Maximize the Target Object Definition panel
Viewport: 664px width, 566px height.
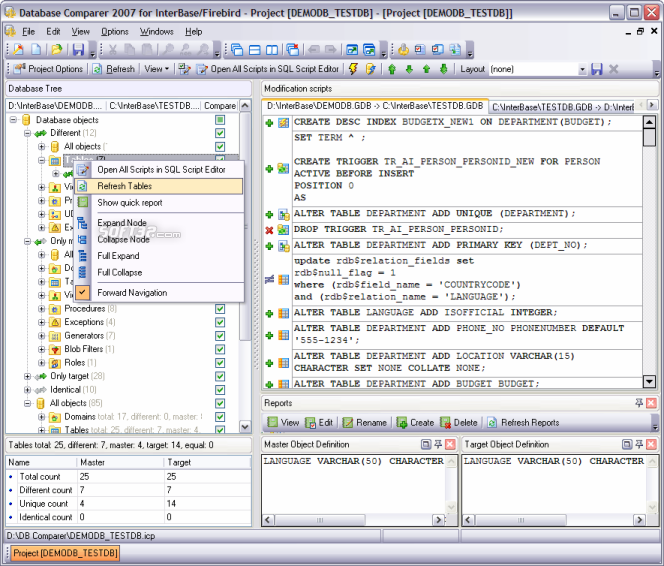pos(627,444)
